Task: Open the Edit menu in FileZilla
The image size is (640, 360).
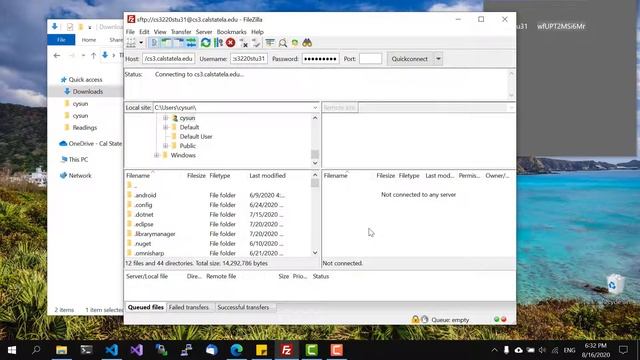Action: [144, 32]
